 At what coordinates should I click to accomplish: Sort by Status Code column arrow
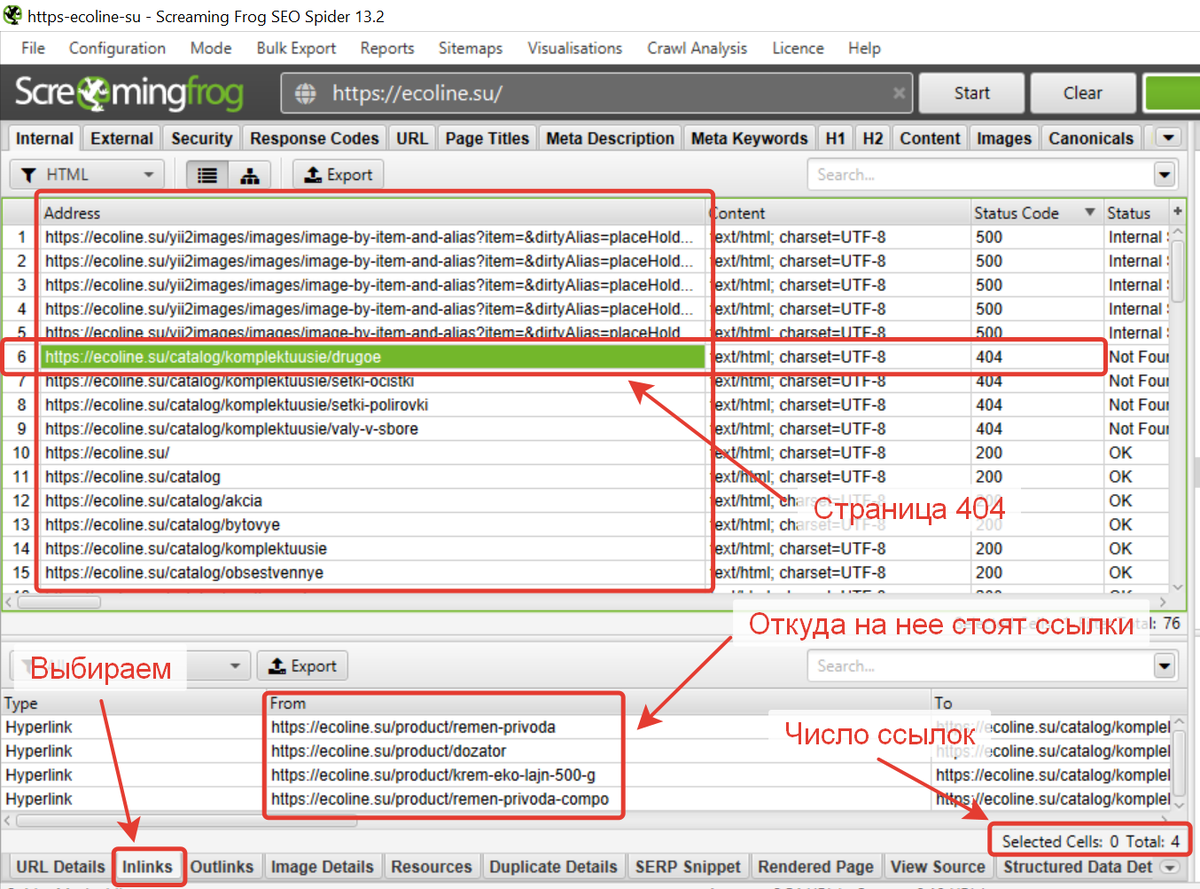tap(1090, 213)
